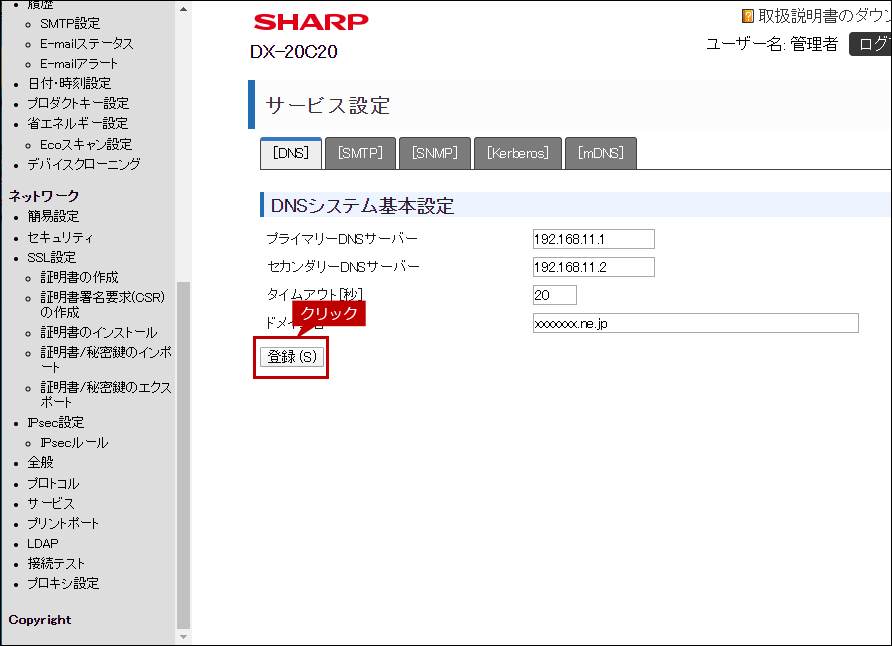Open network 簡易設定
Viewport: 892px width, 646px height.
pyautogui.click(x=53, y=216)
